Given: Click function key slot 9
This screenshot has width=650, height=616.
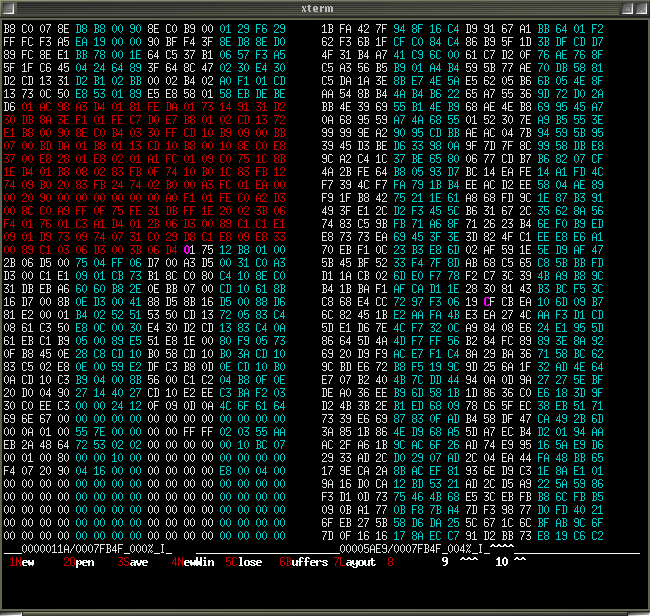Looking at the screenshot, I should [445, 562].
